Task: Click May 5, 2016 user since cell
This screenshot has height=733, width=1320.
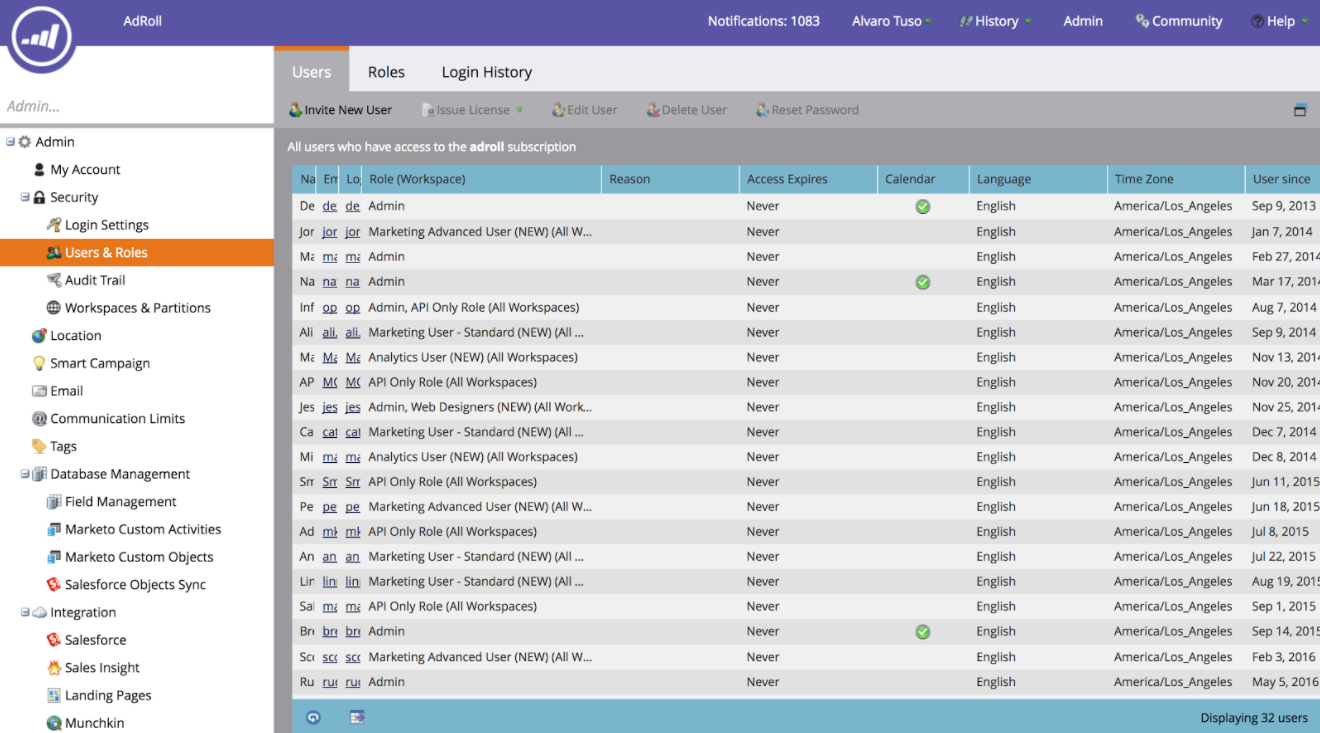Action: (x=1285, y=682)
